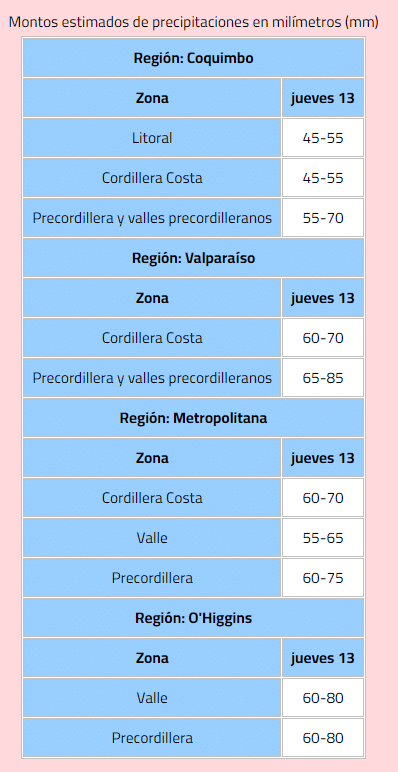Image resolution: width=398 pixels, height=772 pixels.
Task: Click the Región: Valparaíso header row
Action: coord(193,258)
